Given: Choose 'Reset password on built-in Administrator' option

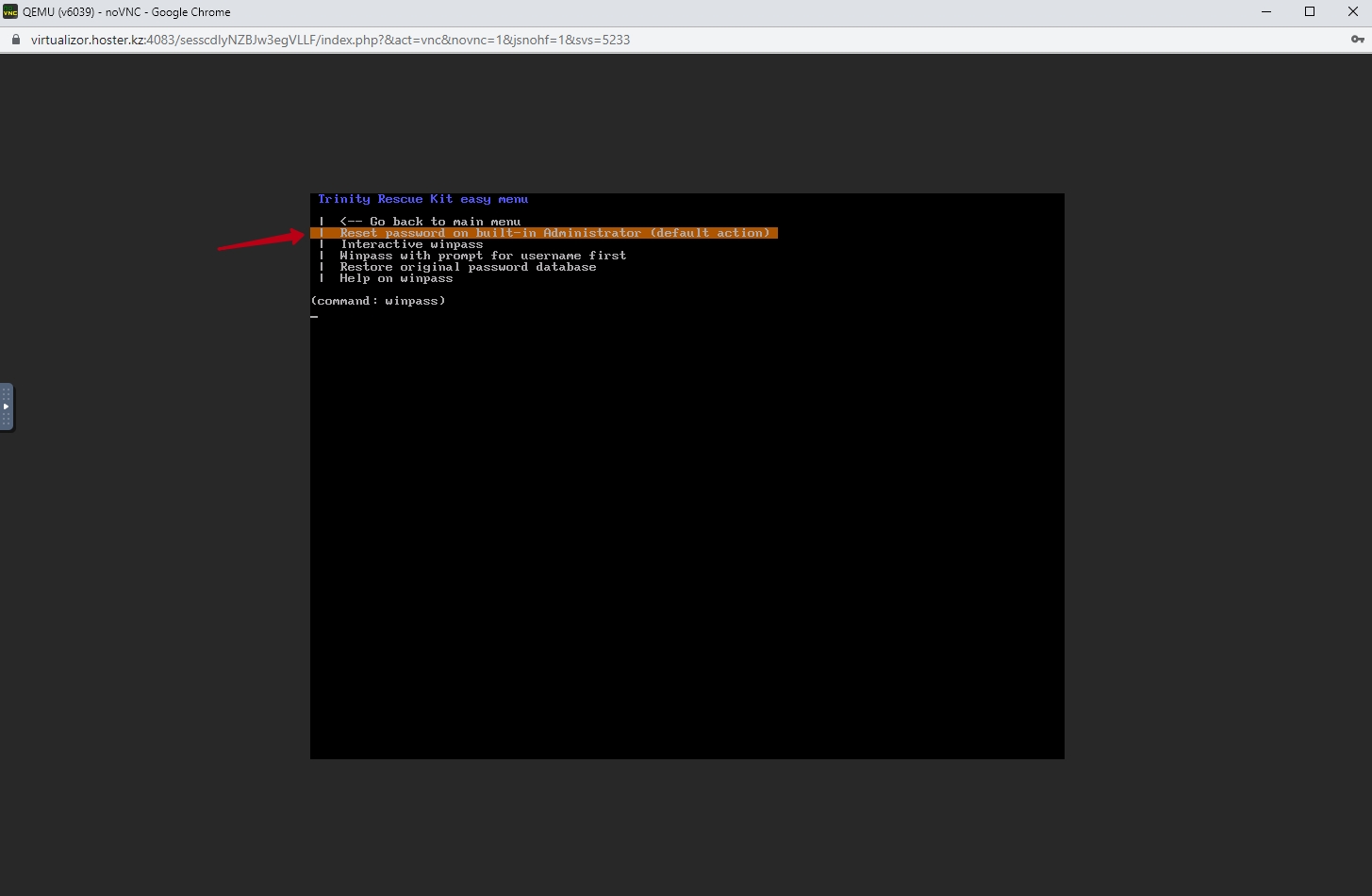Looking at the screenshot, I should point(544,233).
